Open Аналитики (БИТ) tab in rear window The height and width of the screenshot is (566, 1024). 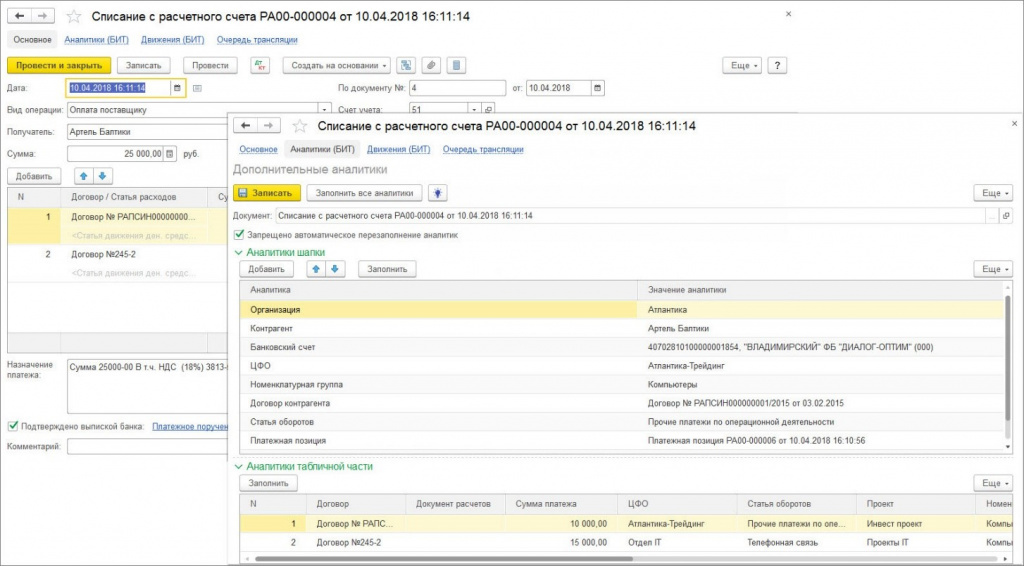tap(97, 40)
